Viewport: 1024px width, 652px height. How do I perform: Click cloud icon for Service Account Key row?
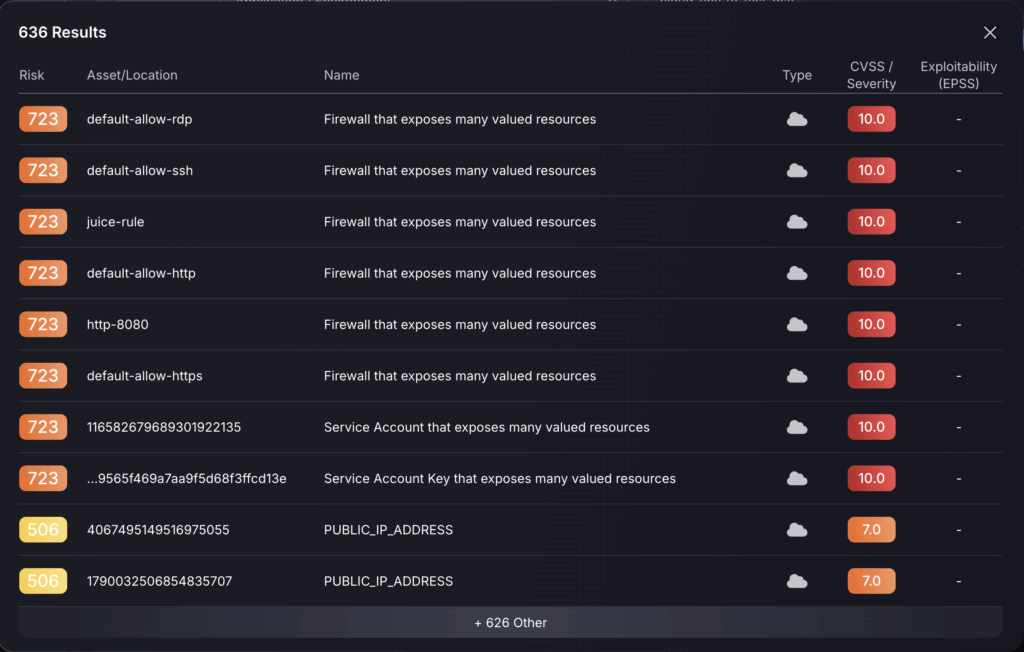coord(797,479)
